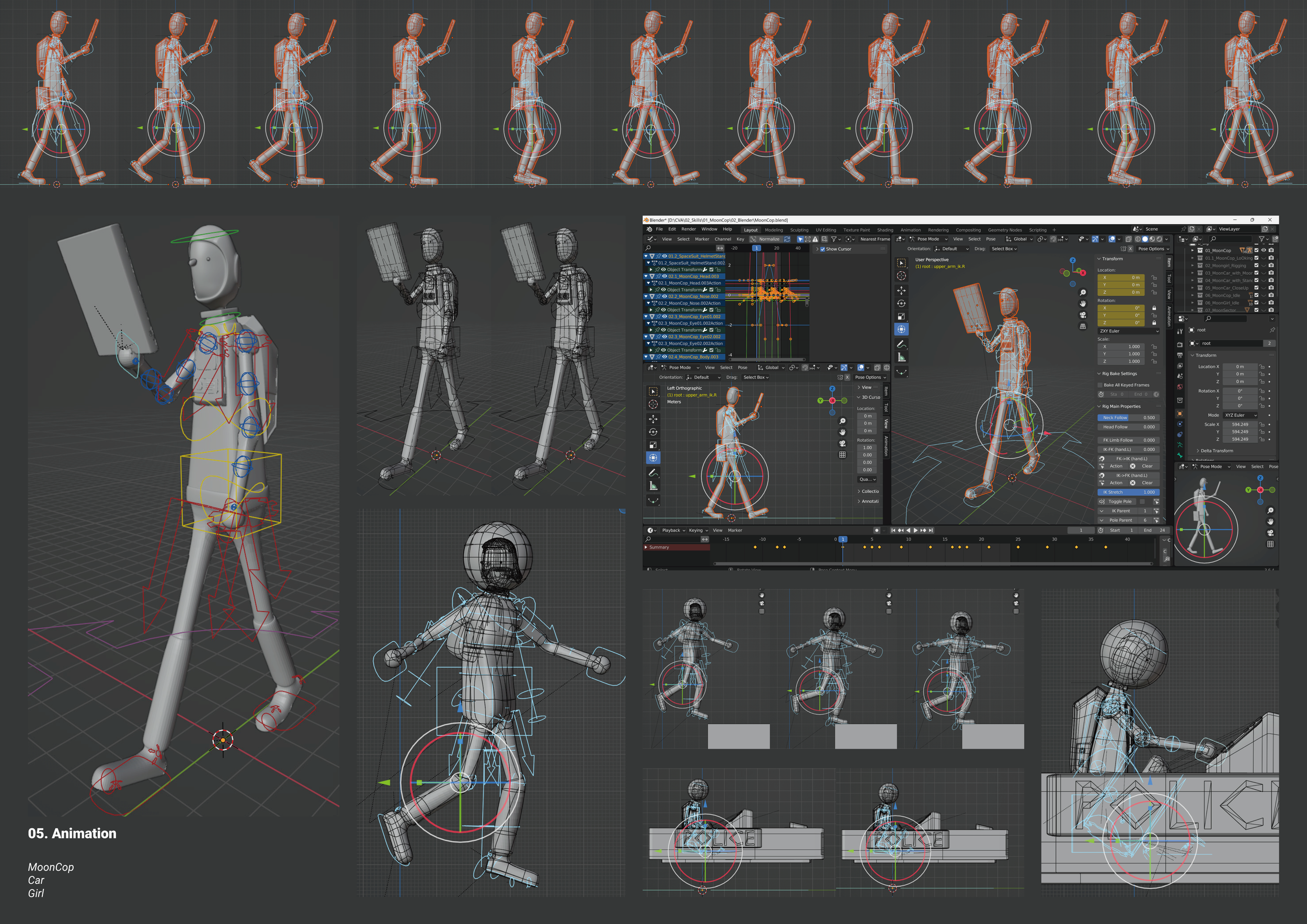Viewport: 1307px width, 924px height.
Task: Click the zoom magnifier viewport icon
Action: click(x=1083, y=293)
